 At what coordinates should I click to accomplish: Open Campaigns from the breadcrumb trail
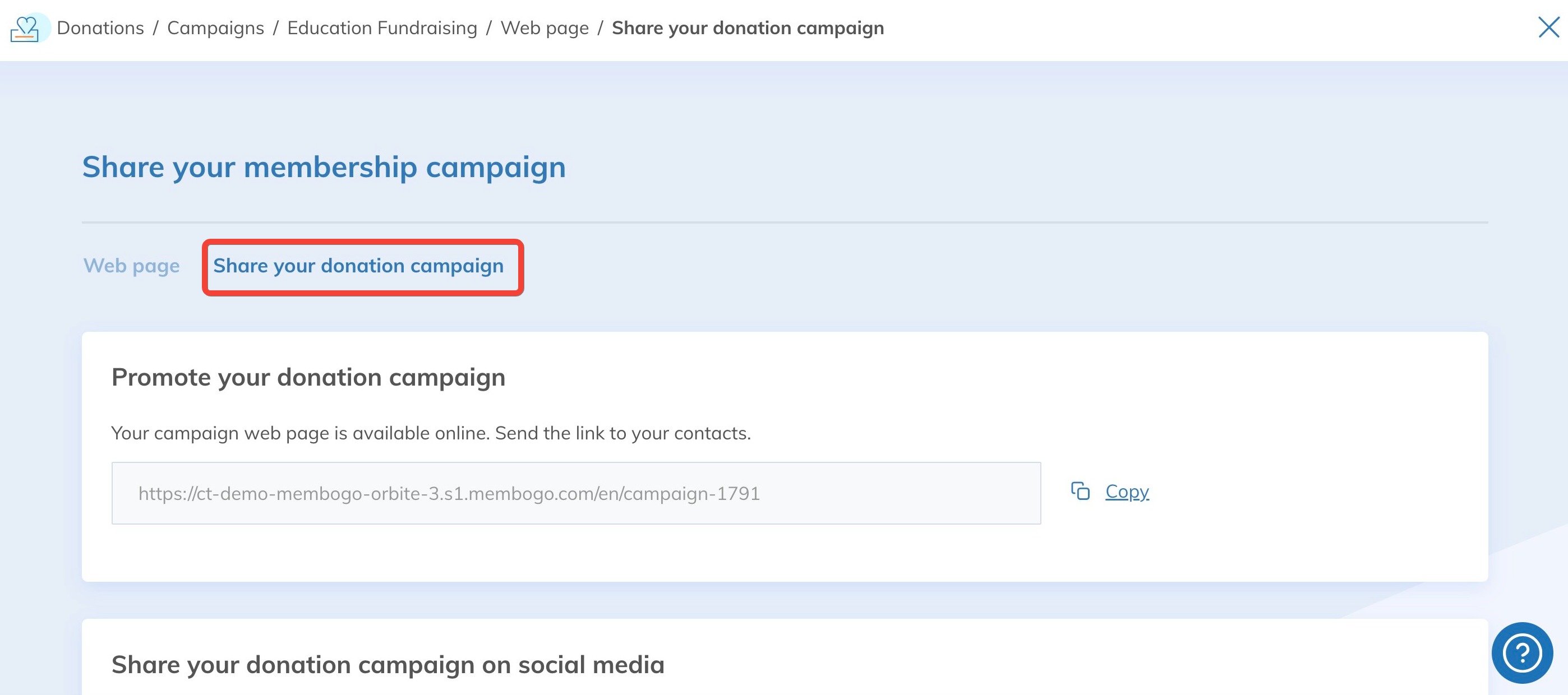215,28
